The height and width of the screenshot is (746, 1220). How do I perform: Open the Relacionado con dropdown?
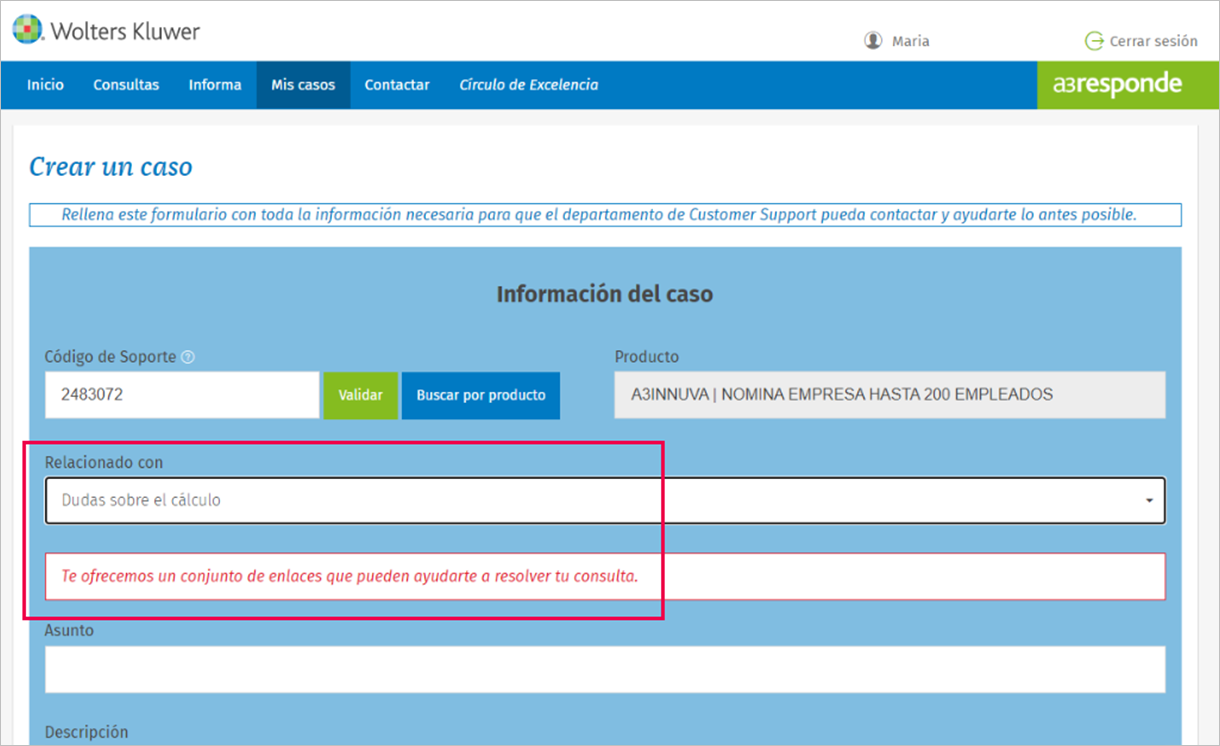click(605, 500)
